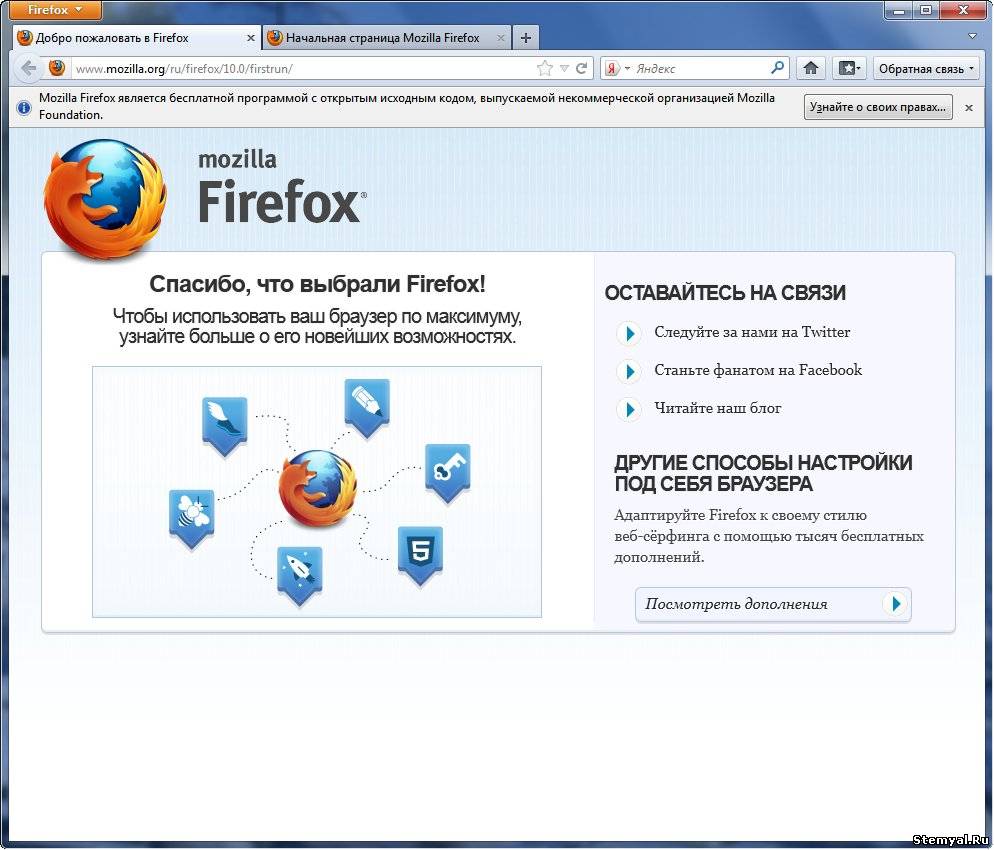Image resolution: width=994 pixels, height=850 pixels.
Task: Click the key security feature icon
Action: click(448, 473)
